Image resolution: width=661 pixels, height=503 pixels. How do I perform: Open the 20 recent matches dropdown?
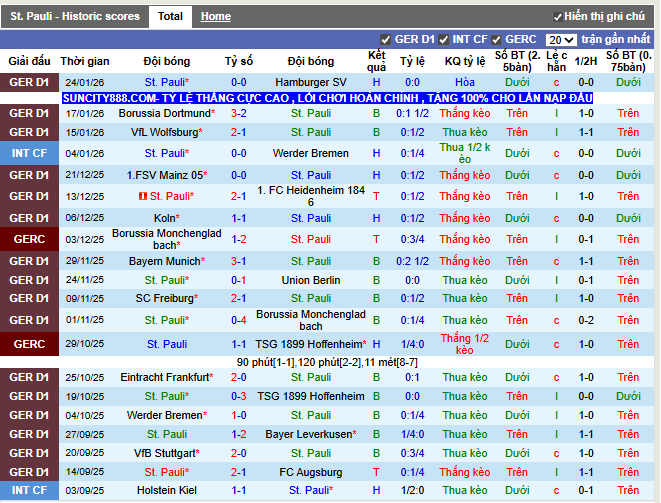pyautogui.click(x=561, y=40)
